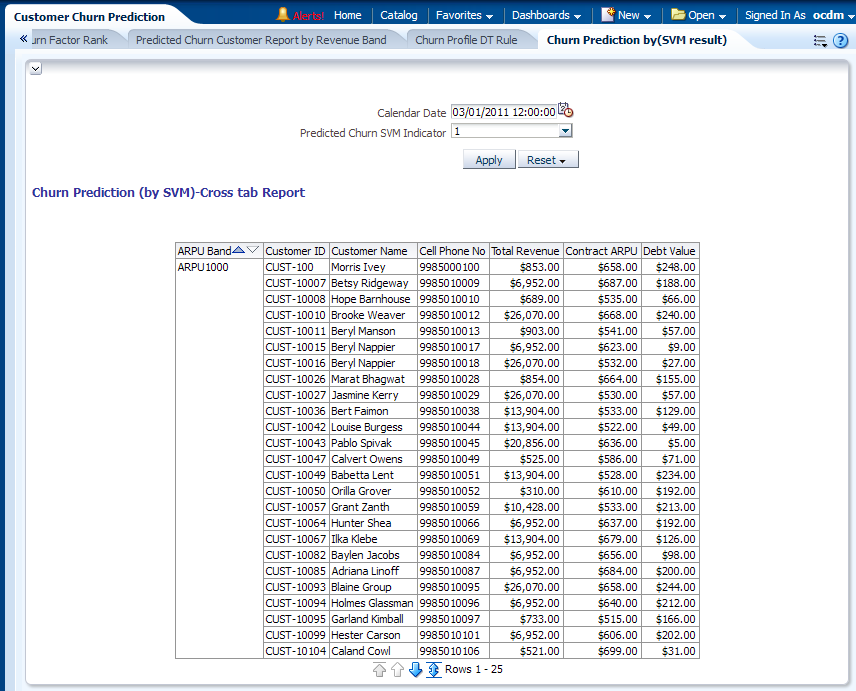Expand the Dashboards menu
This screenshot has width=856, height=691.
click(546, 16)
